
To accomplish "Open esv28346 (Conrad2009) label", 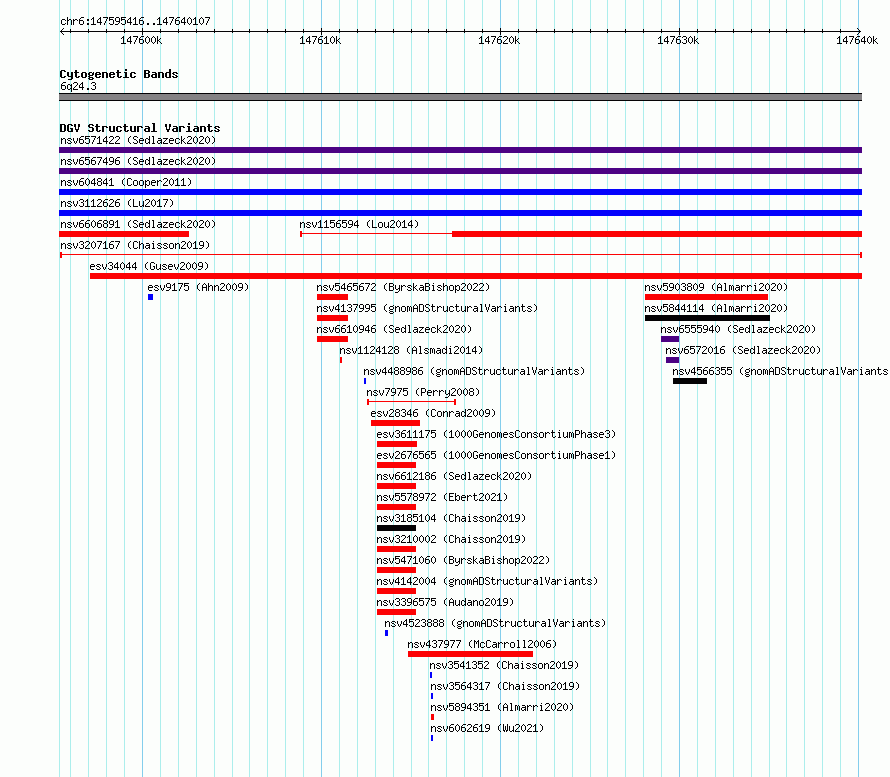I will pos(433,413).
